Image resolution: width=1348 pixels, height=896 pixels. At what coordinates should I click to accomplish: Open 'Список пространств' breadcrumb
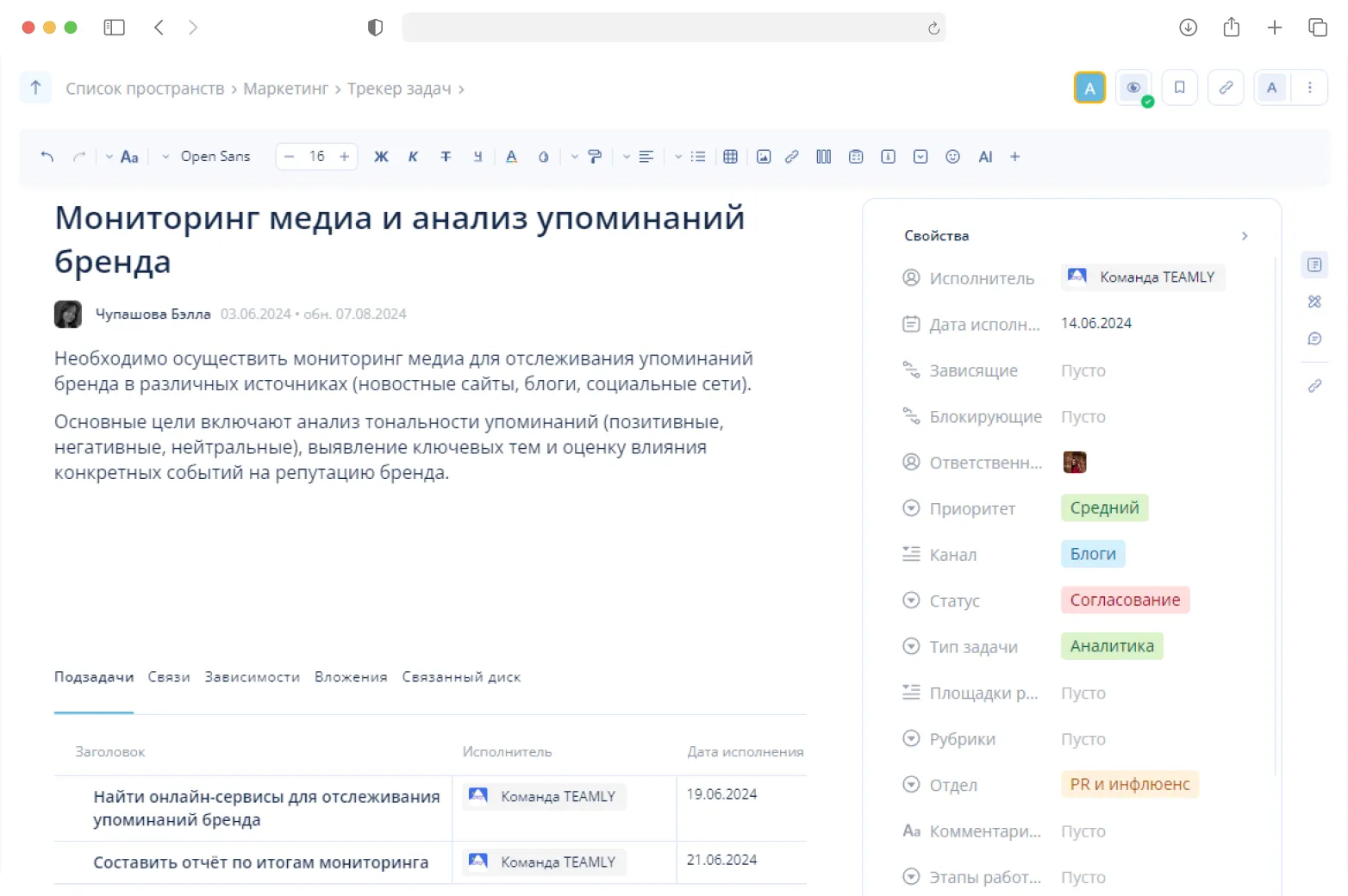(x=145, y=89)
